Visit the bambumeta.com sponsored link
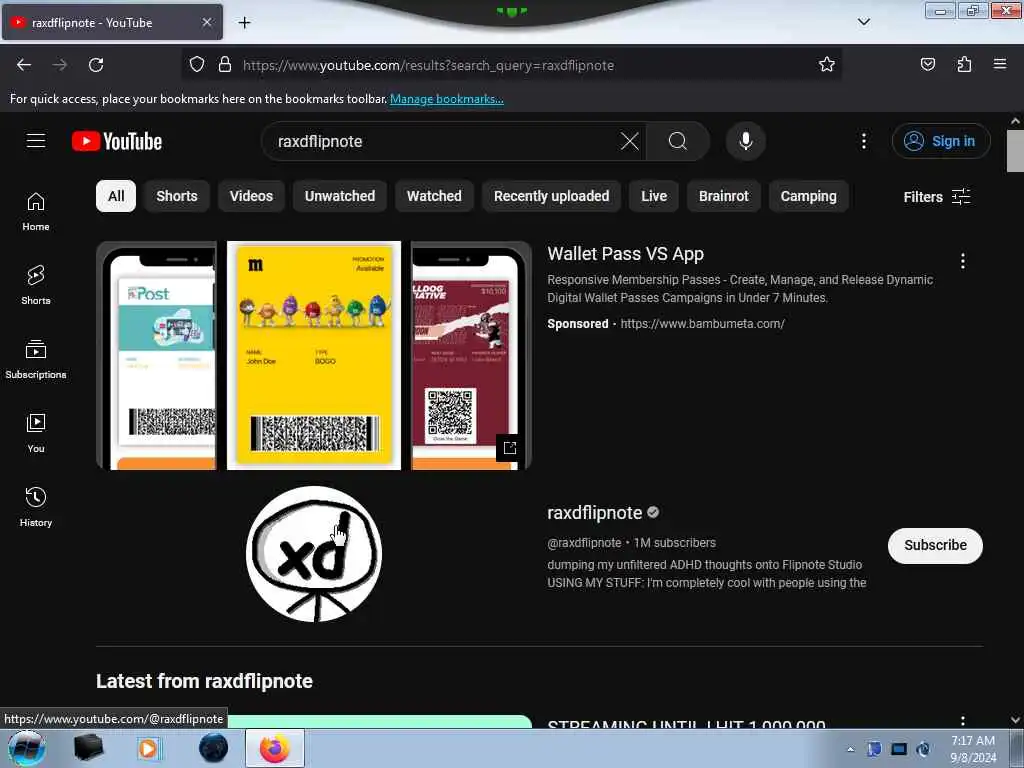This screenshot has height=768, width=1024. pos(702,323)
